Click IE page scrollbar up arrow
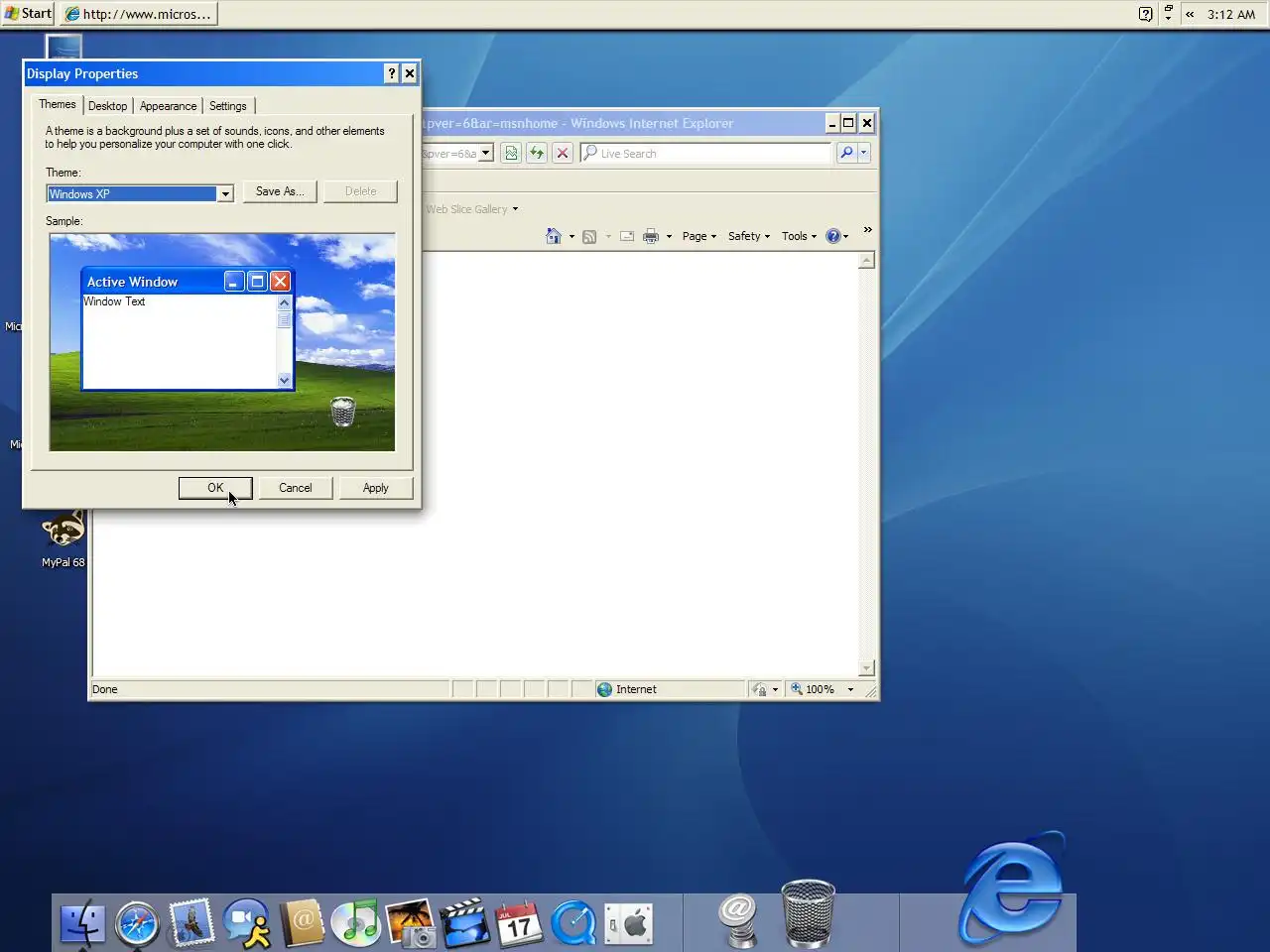This screenshot has height=952, width=1270. click(866, 261)
